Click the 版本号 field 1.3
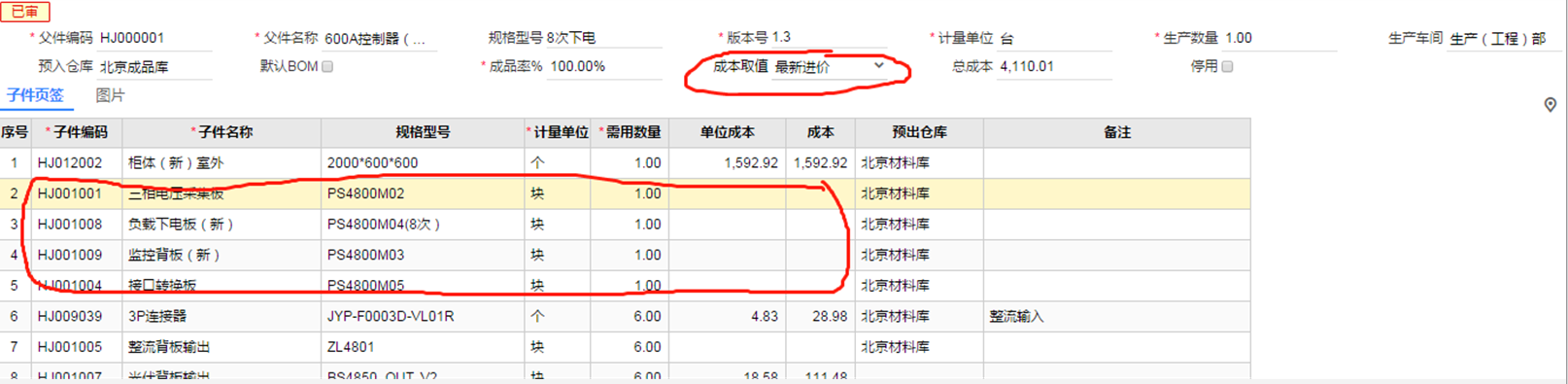Viewport: 1568px width, 384px height. click(x=830, y=38)
